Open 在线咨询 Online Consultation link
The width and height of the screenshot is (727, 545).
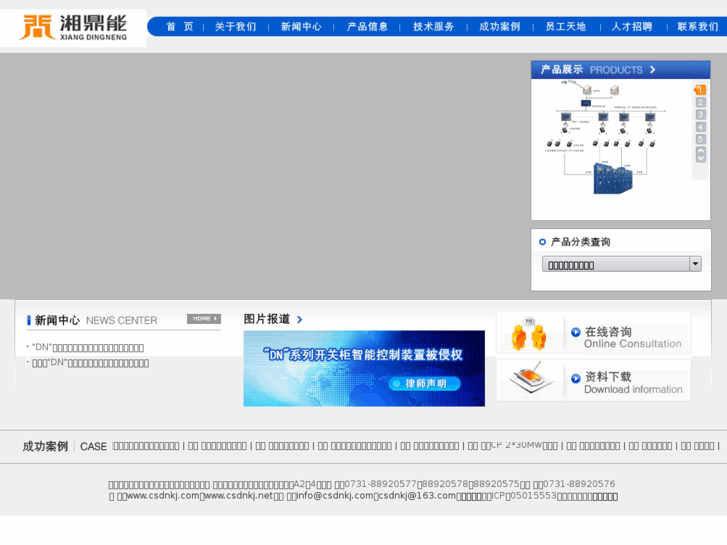[x=632, y=338]
